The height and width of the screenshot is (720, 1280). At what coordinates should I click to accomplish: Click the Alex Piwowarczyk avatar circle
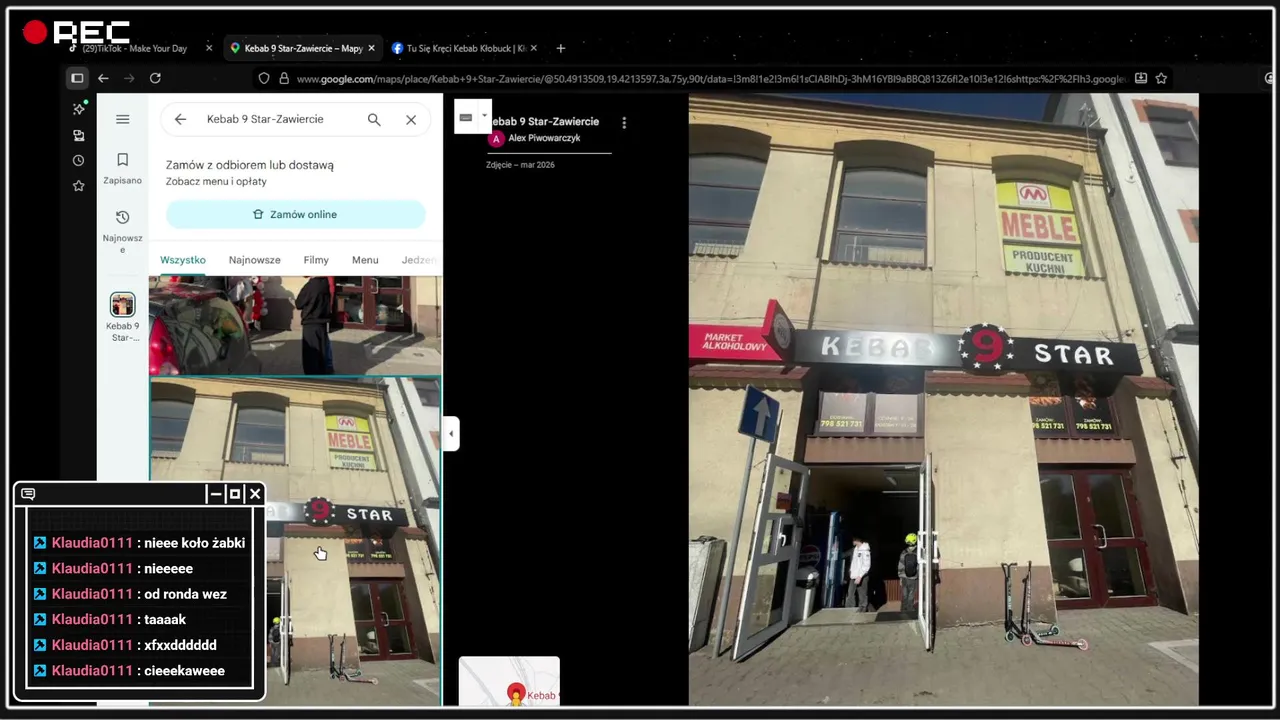[495, 139]
